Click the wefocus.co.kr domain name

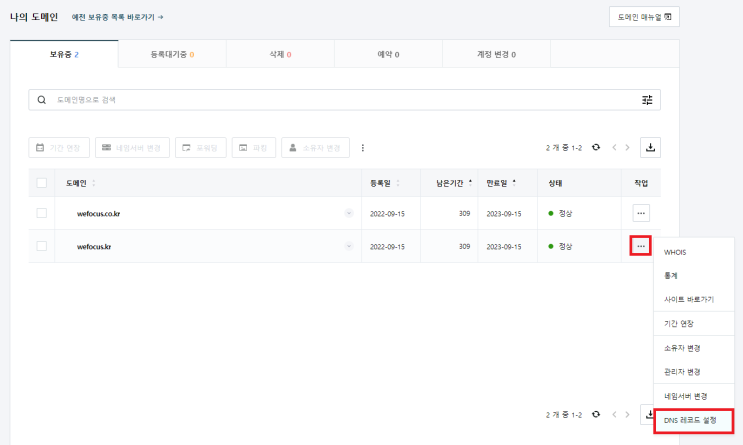[99, 214]
